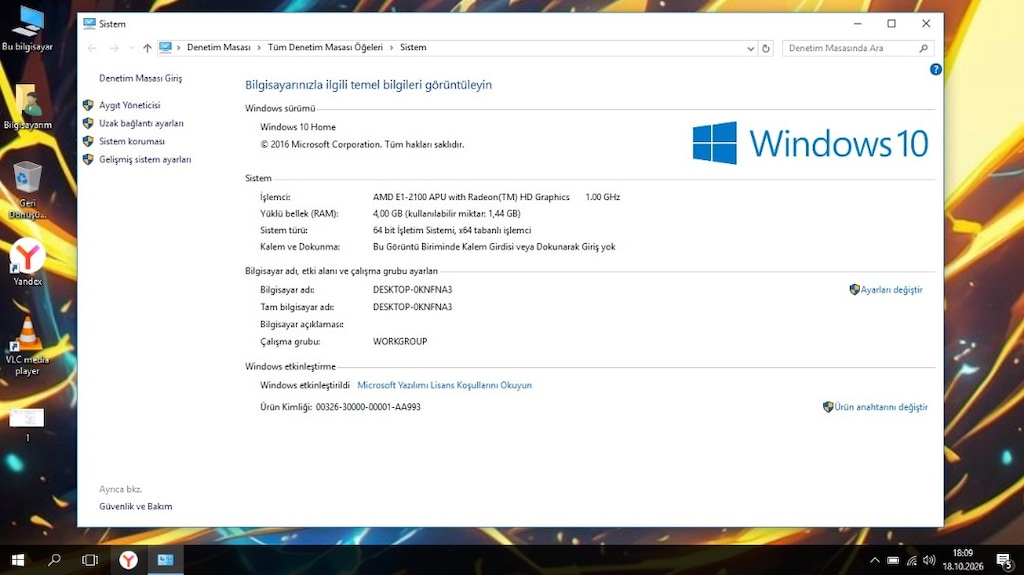Viewport: 1024px width, 575px height.
Task: Open the blue help question mark
Action: tap(935, 69)
